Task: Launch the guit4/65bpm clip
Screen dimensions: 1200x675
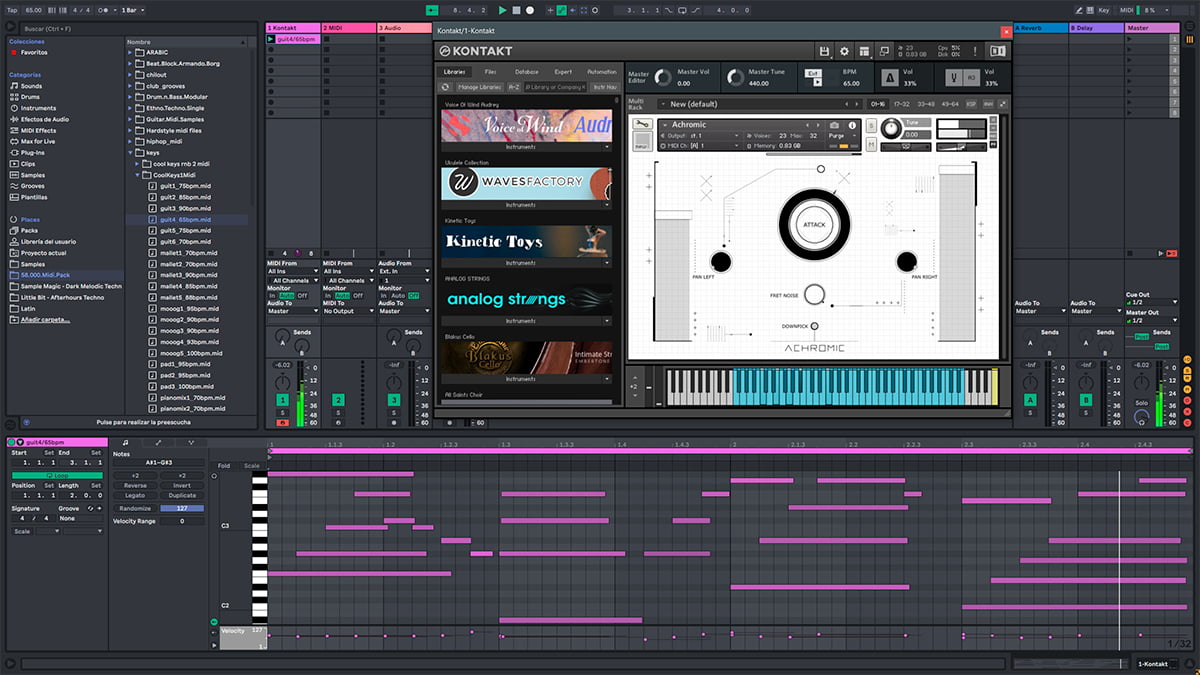Action: click(x=271, y=40)
